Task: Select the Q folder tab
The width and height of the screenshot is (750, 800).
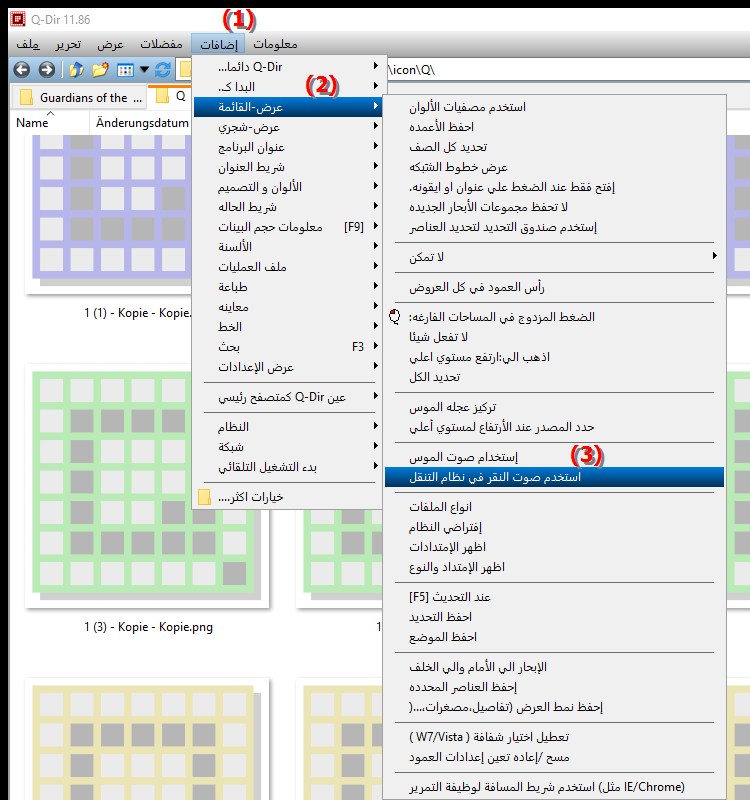Action: (170, 96)
